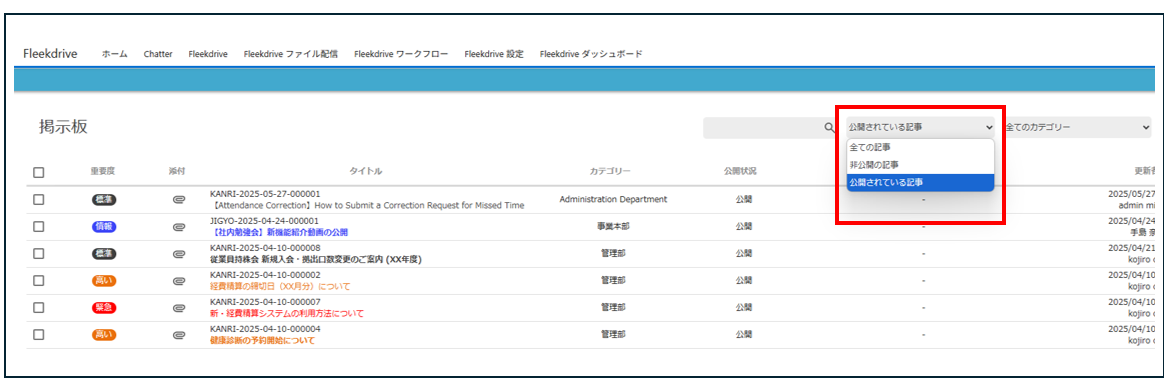Click the 事業本部 category cell
The width and height of the screenshot is (1167, 382).
click(613, 226)
